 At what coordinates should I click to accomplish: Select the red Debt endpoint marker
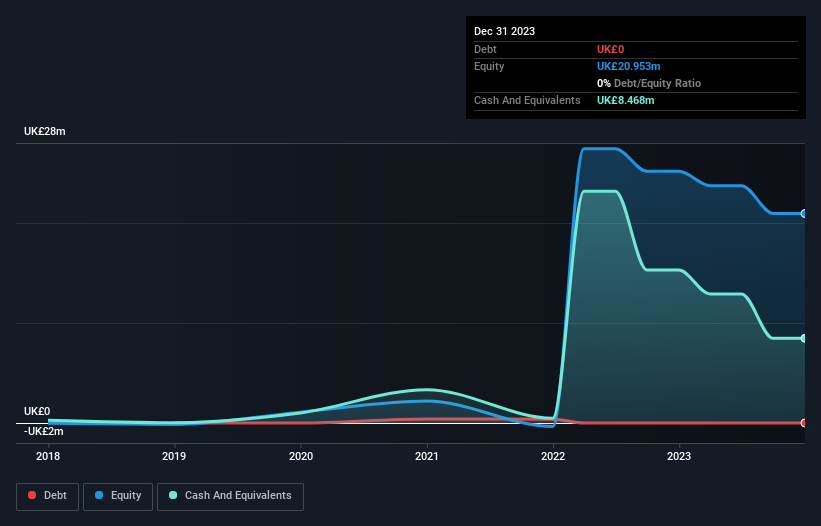pyautogui.click(x=804, y=423)
